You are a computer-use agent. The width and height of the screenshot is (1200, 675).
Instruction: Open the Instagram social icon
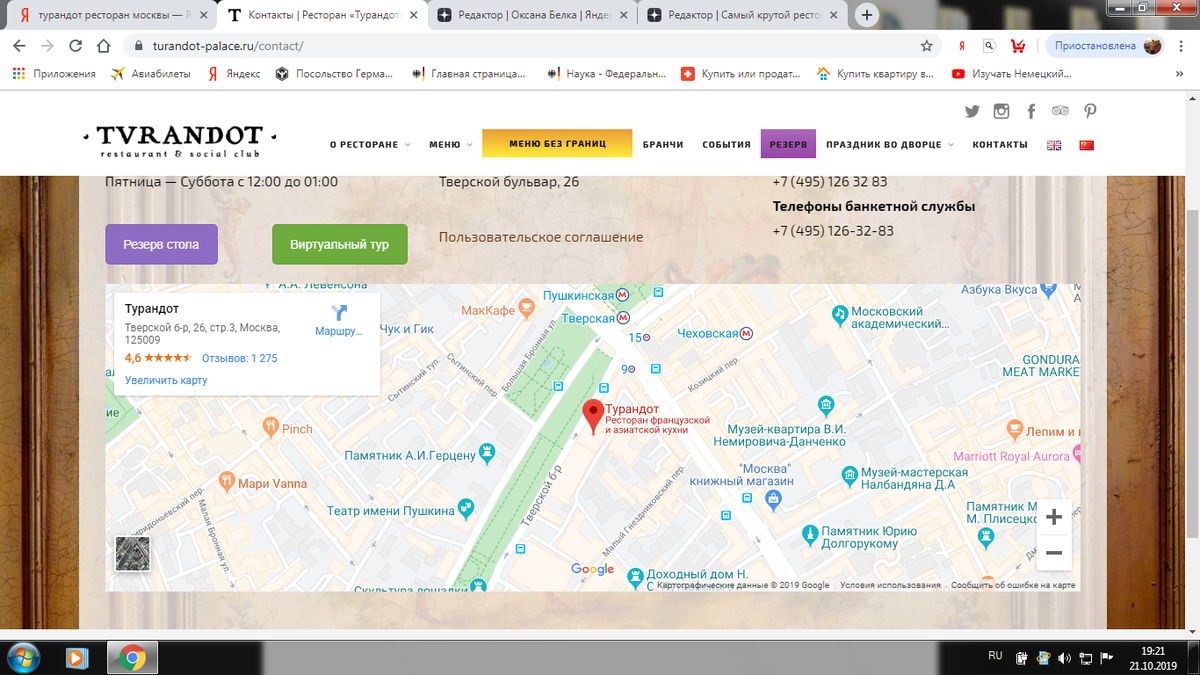pos(1001,111)
